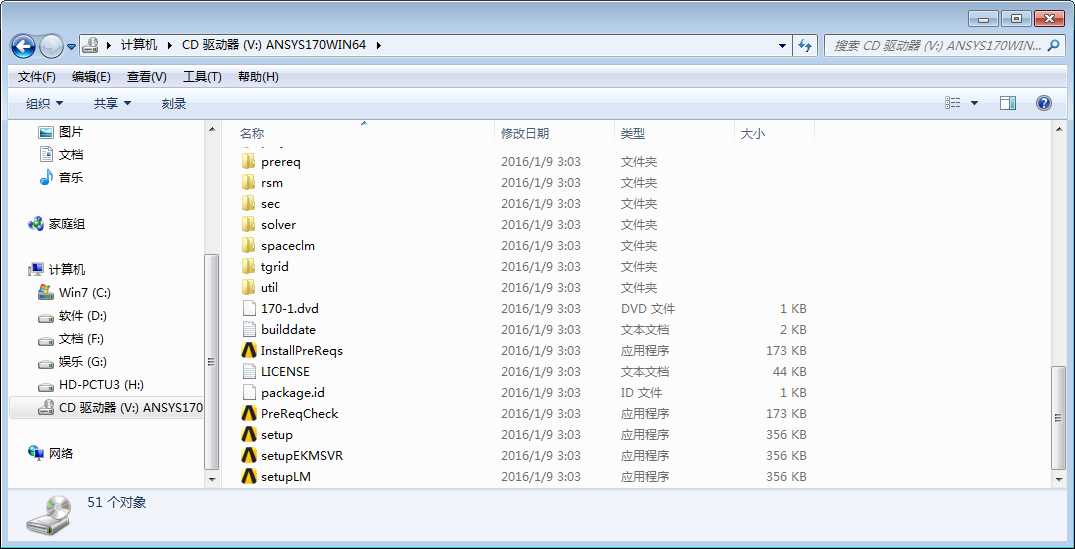Select the setupLM ANSYS application icon

click(249, 476)
